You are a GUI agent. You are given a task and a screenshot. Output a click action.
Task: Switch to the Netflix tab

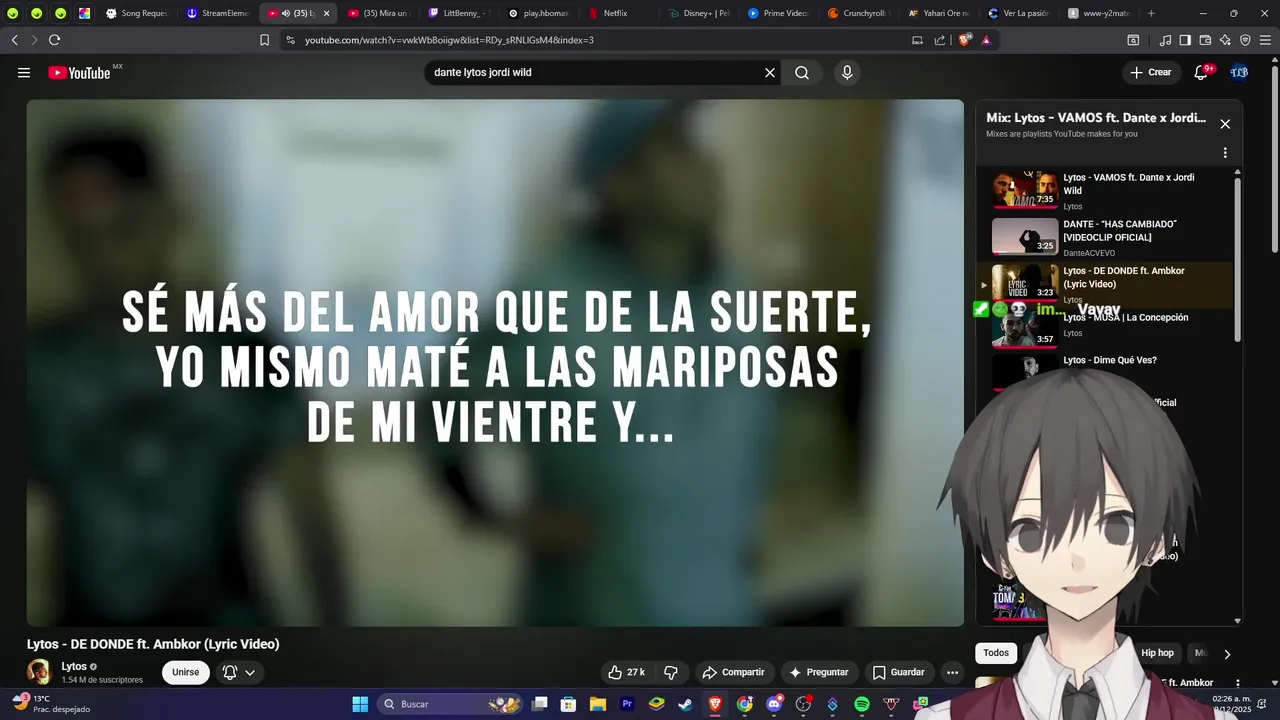618,13
